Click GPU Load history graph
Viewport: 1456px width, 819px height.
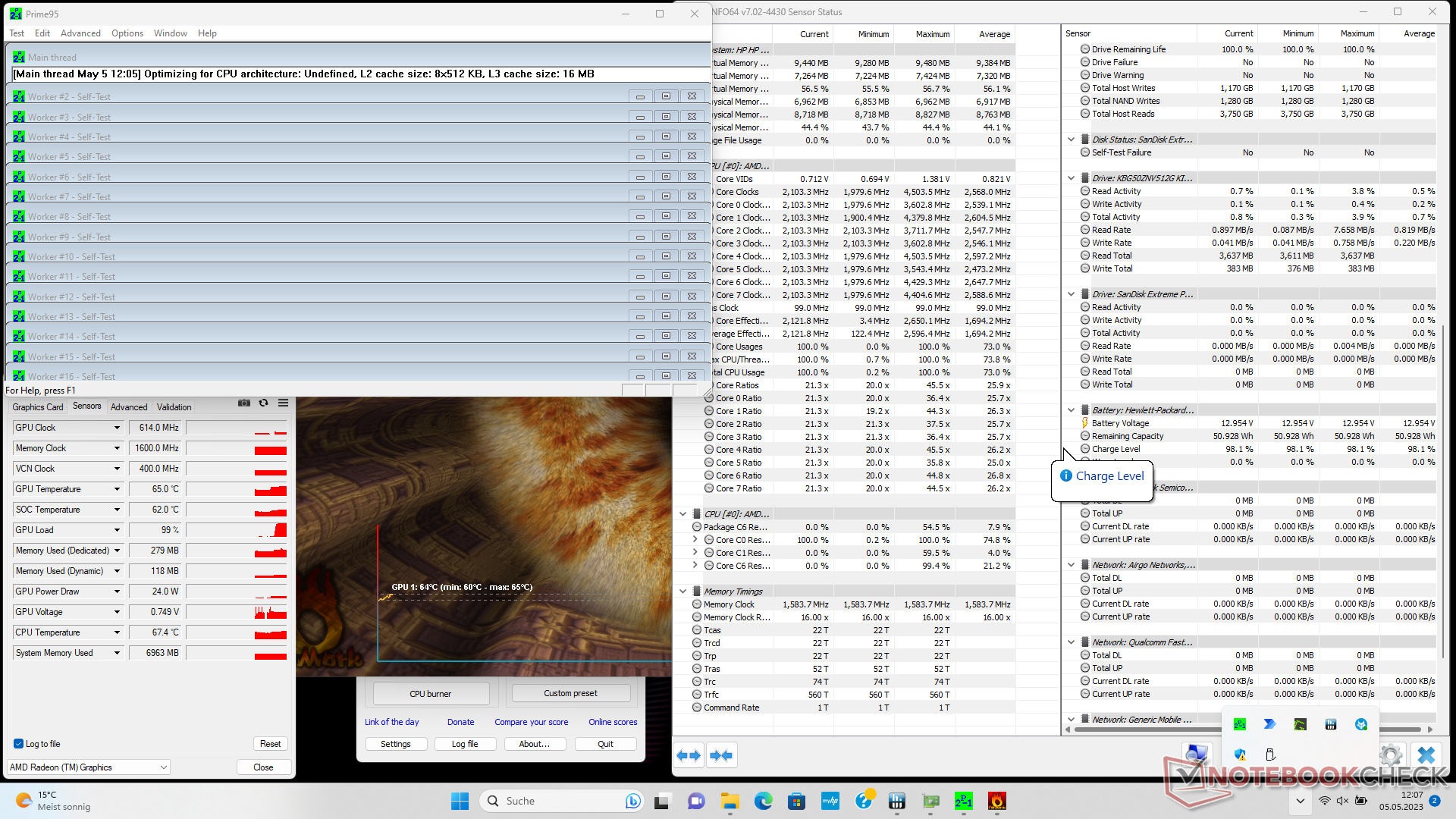click(x=236, y=530)
